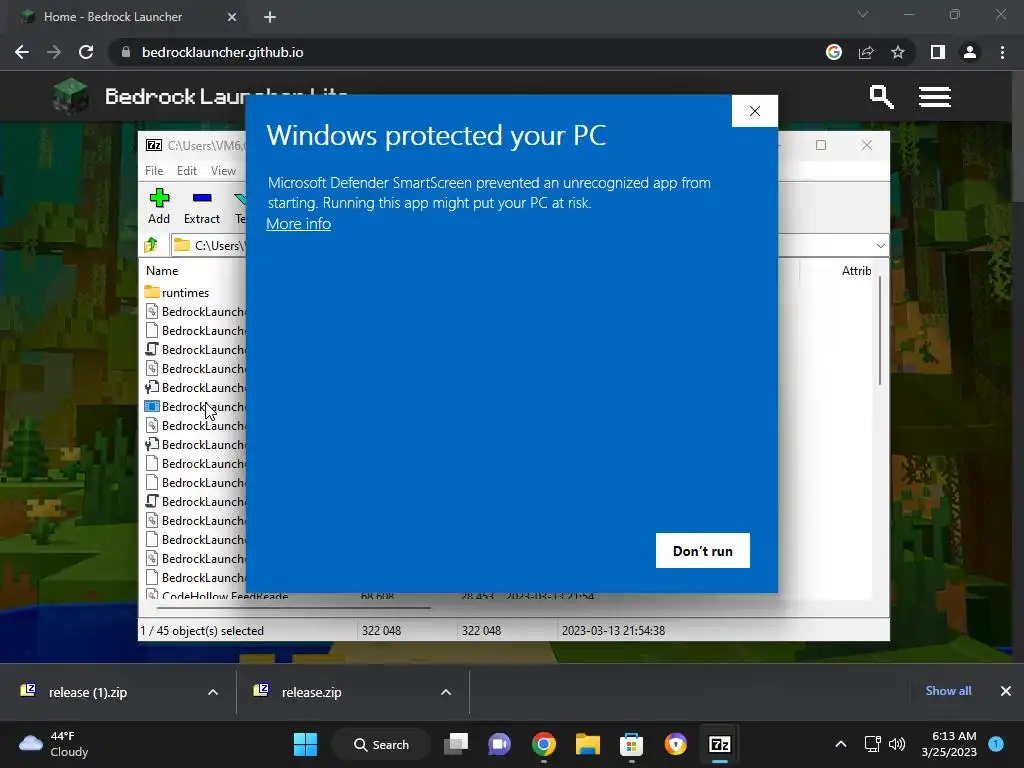The height and width of the screenshot is (768, 1024).
Task: Open Chrome three-dot menu
Action: click(x=1002, y=52)
